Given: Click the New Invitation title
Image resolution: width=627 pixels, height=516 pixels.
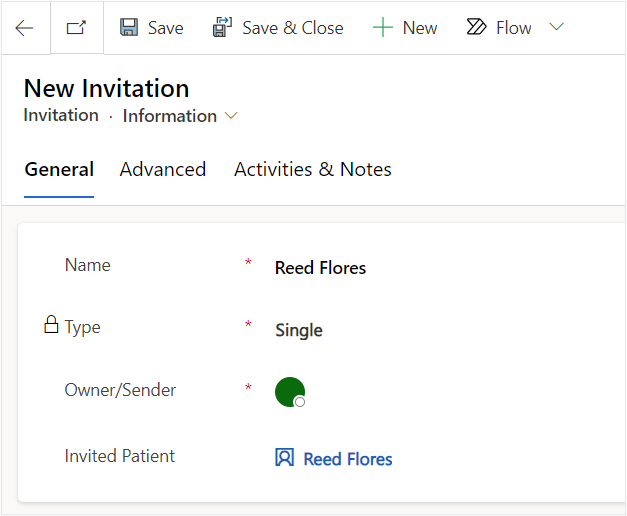Looking at the screenshot, I should click(106, 88).
